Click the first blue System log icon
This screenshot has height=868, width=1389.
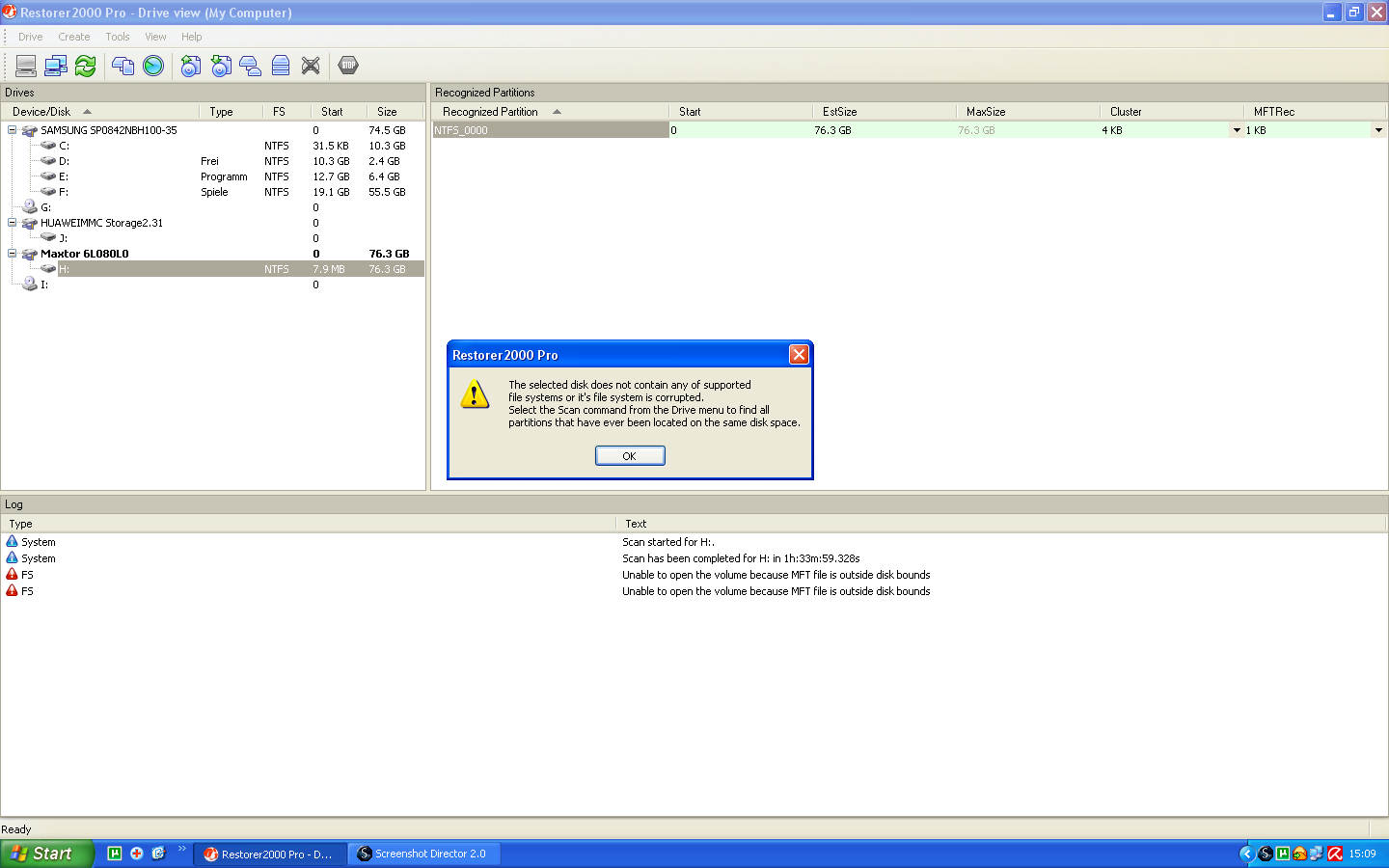point(12,542)
